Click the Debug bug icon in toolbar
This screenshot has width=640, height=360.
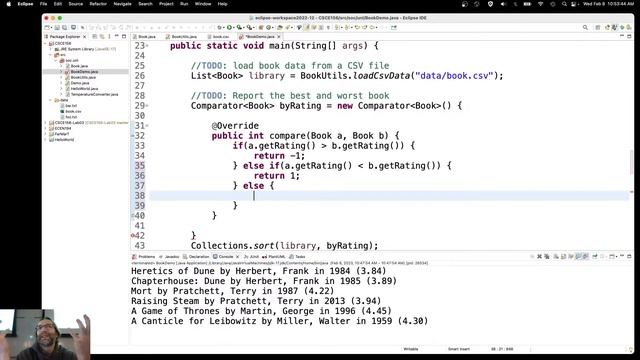coord(220,27)
